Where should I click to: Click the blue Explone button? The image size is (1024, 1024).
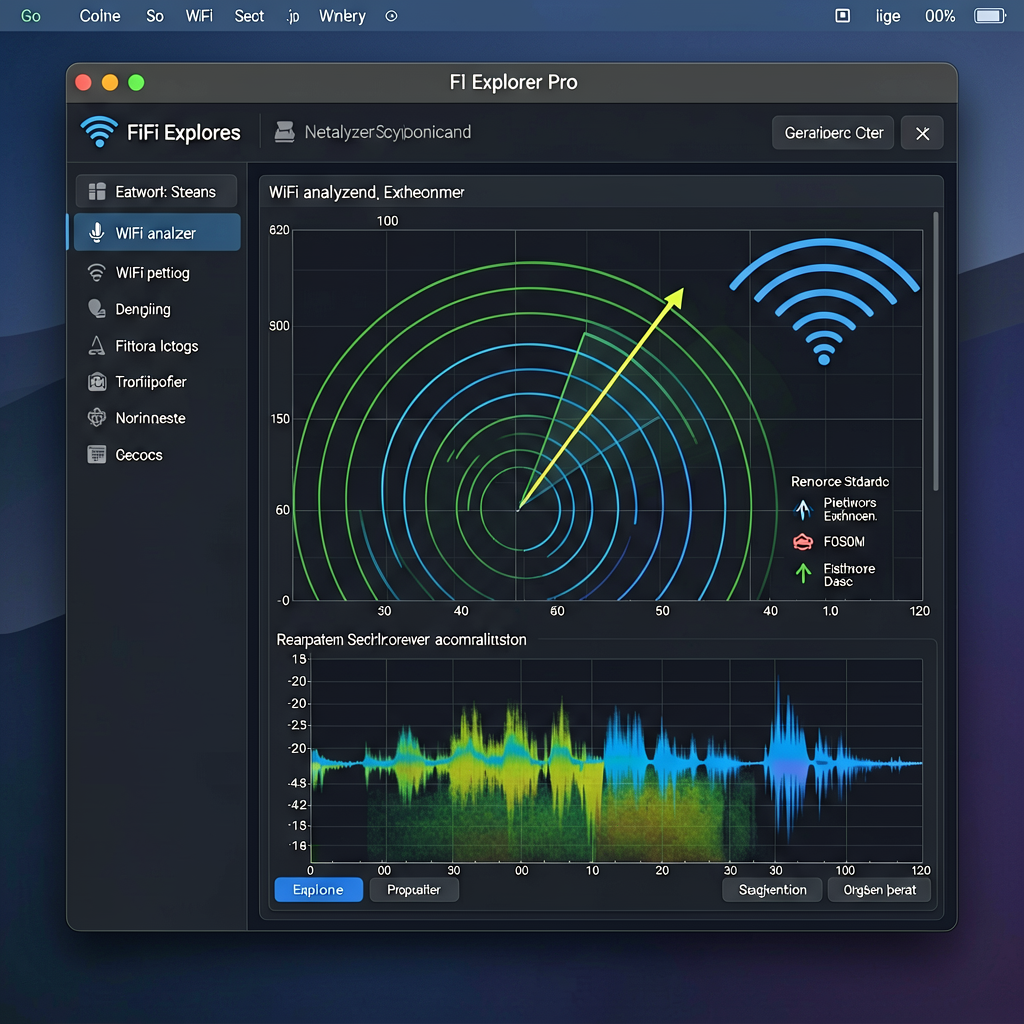click(318, 889)
